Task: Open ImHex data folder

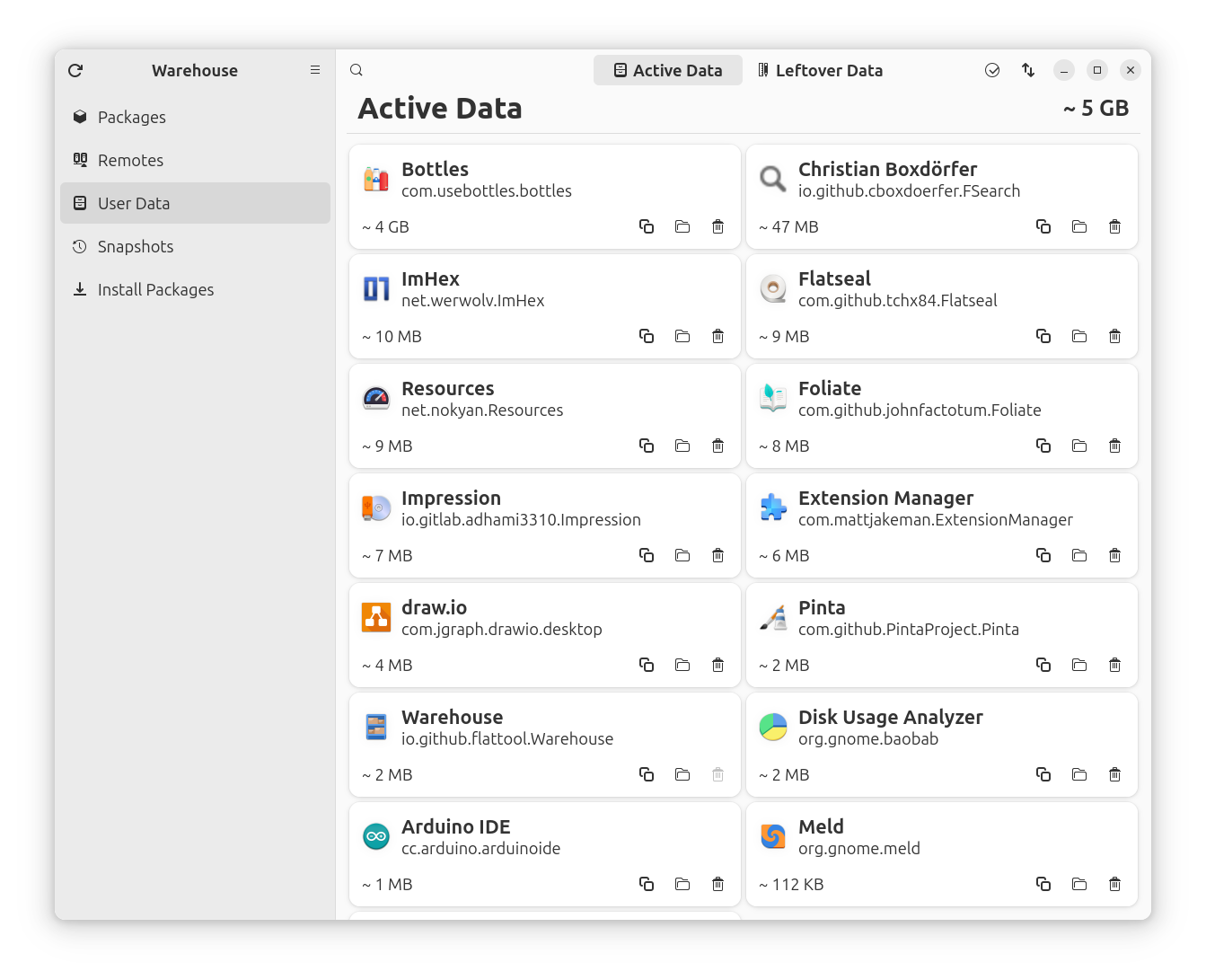Action: (682, 336)
